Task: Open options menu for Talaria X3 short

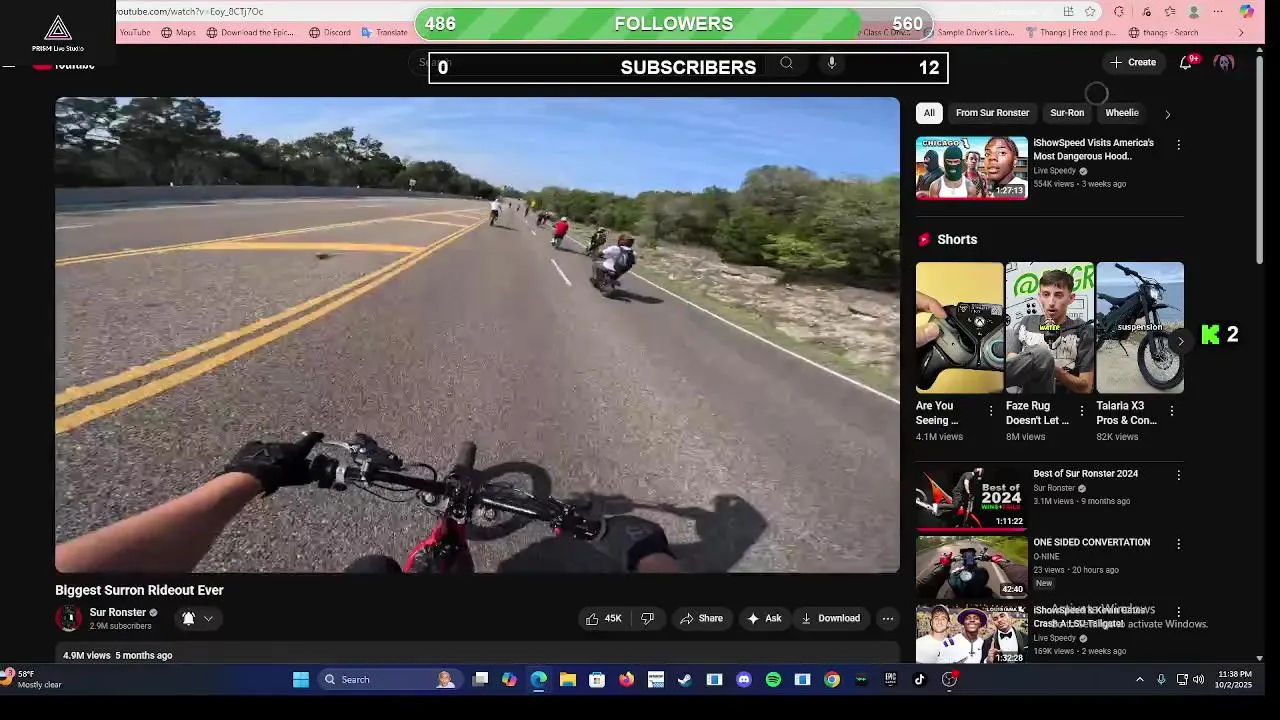Action: click(1171, 411)
